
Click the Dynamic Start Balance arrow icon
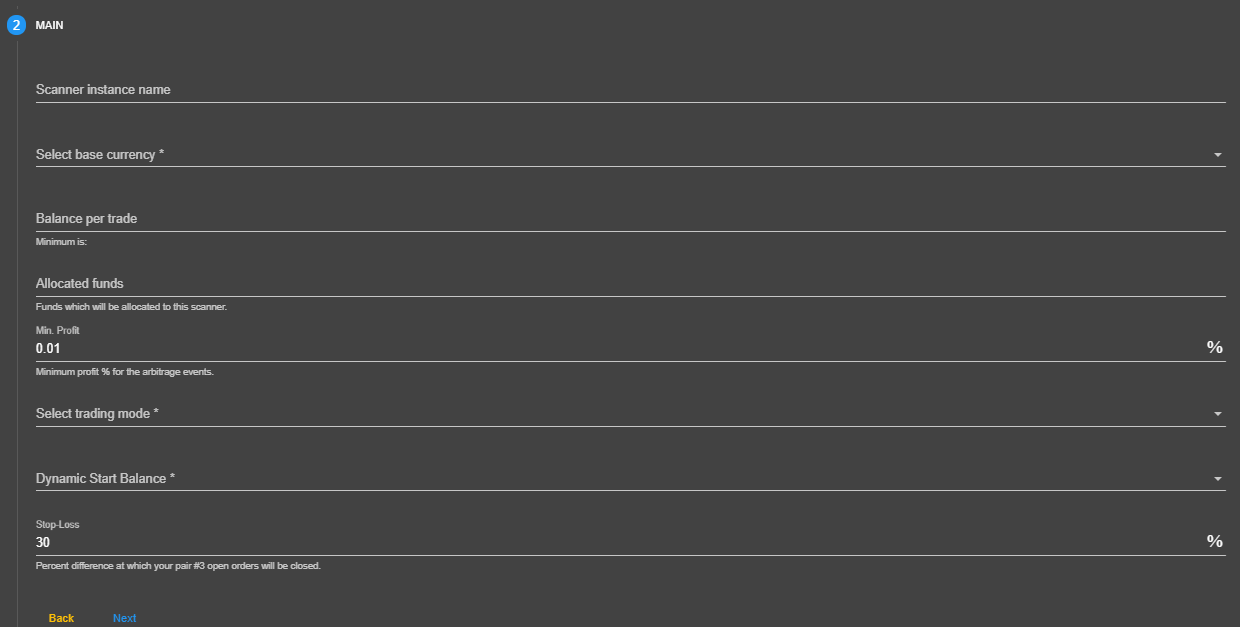[1217, 479]
